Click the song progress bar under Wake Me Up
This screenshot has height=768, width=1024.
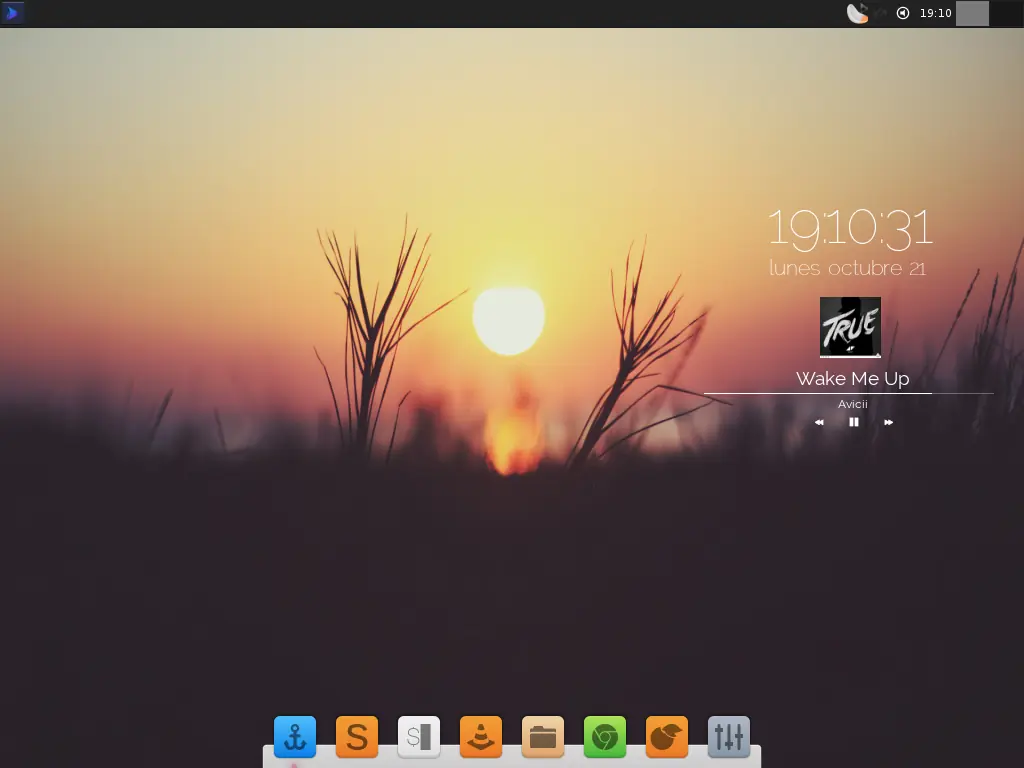pos(848,394)
